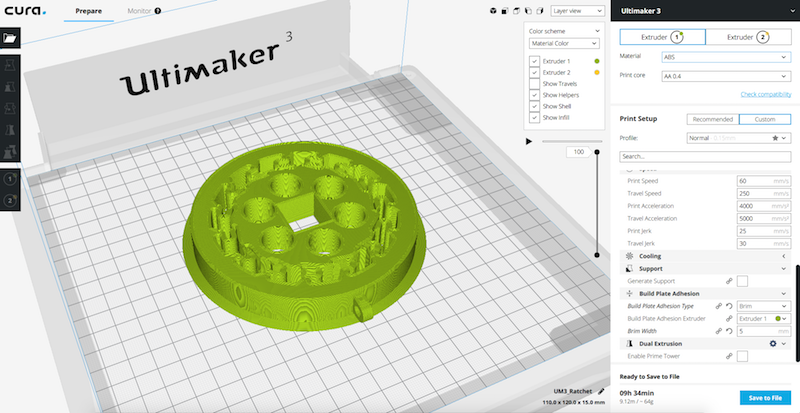Click link icon beside Build Plate Adhesion Type
Image resolution: width=800 pixels, height=413 pixels.
tap(718, 306)
